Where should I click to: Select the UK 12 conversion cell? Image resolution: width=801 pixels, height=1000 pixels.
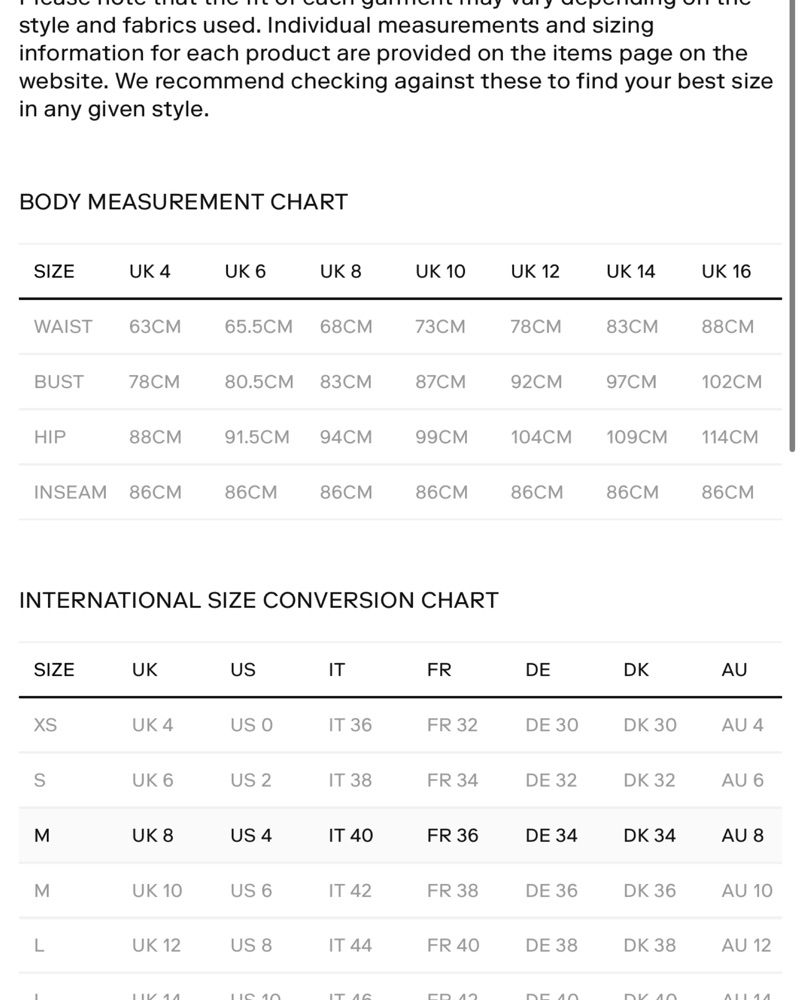tap(156, 945)
